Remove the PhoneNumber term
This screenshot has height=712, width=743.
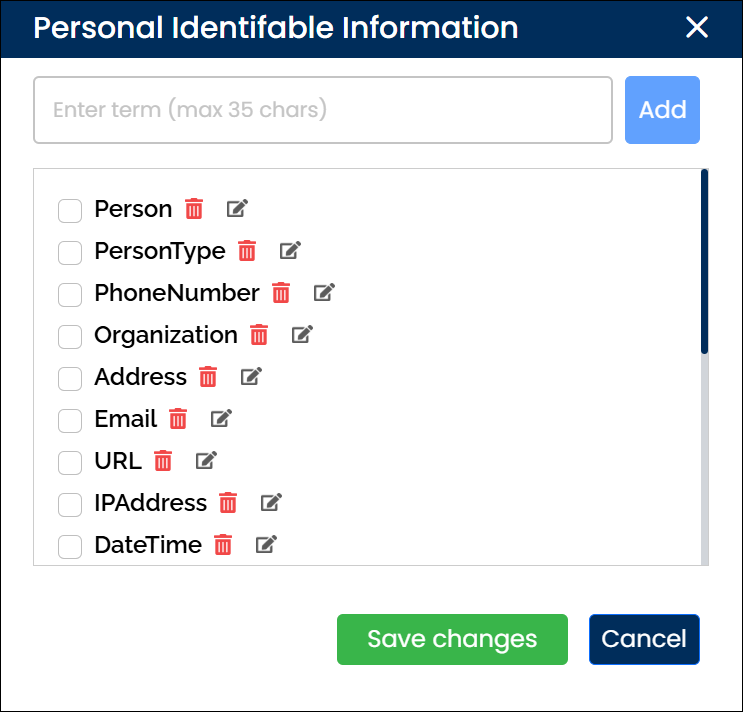click(281, 293)
